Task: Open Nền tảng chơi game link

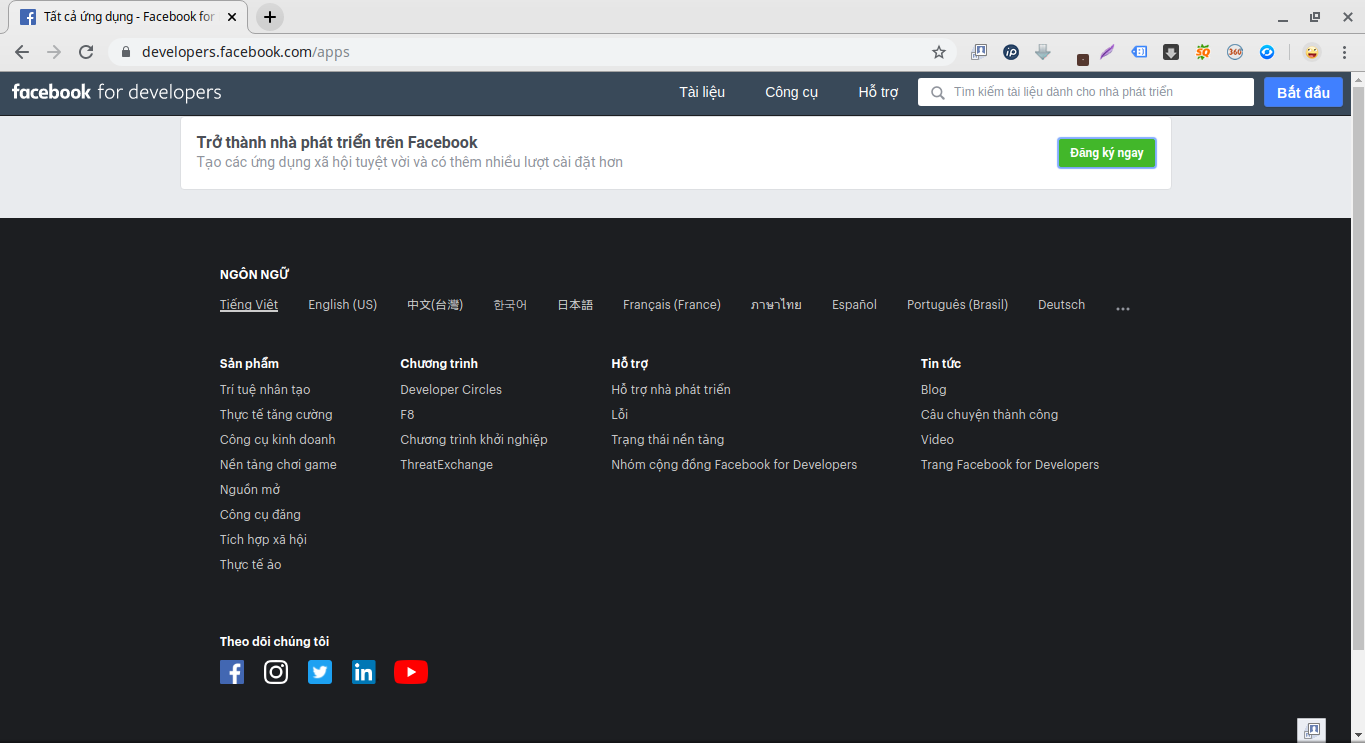Action: point(278,465)
